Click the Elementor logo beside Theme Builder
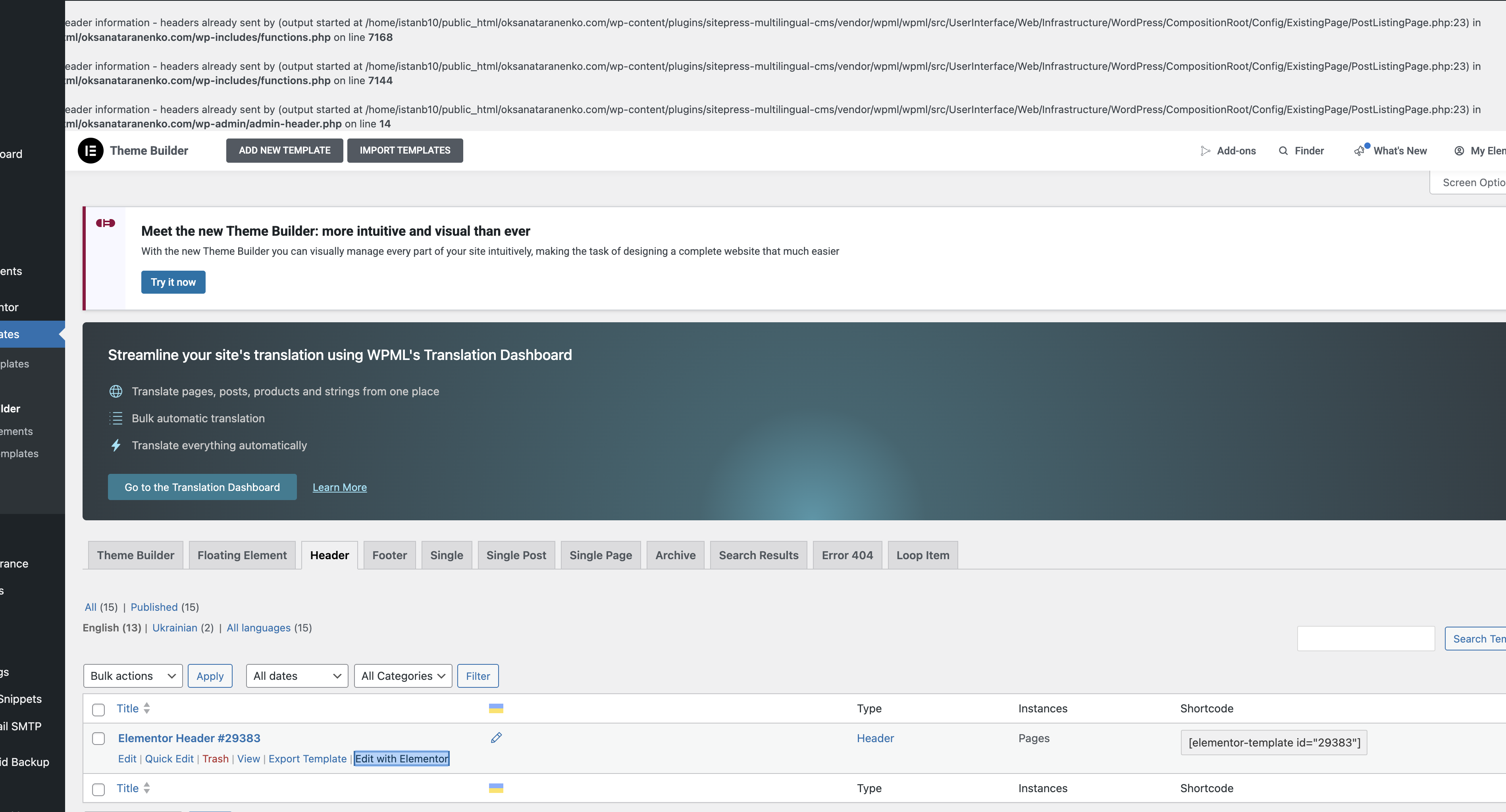Screen dimensions: 1506x812 [x=91, y=151]
